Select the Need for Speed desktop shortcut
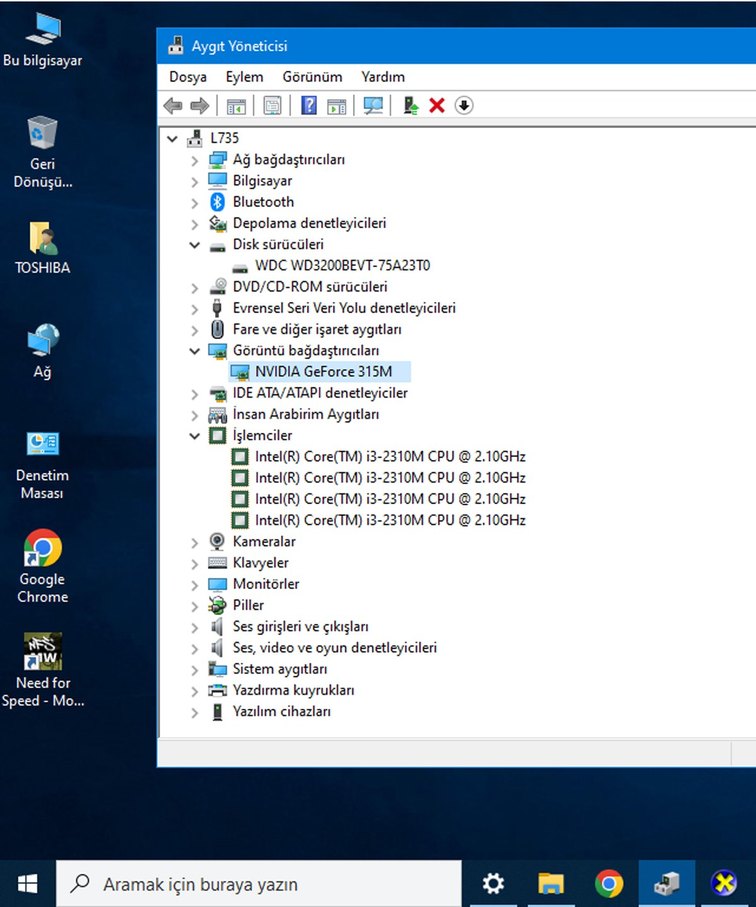 click(43, 670)
